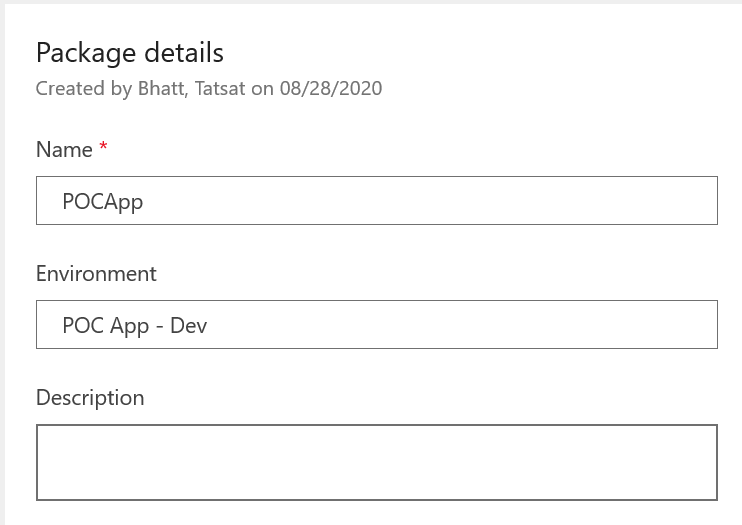The height and width of the screenshot is (525, 742).
Task: Click the word Dev in the Environment field
Action: 188,326
